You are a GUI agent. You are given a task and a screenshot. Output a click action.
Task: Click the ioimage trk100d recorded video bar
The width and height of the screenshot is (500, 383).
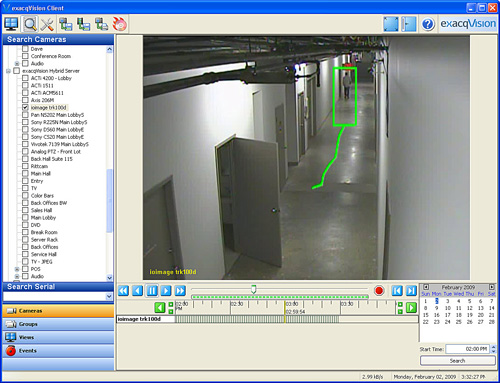tap(257, 319)
